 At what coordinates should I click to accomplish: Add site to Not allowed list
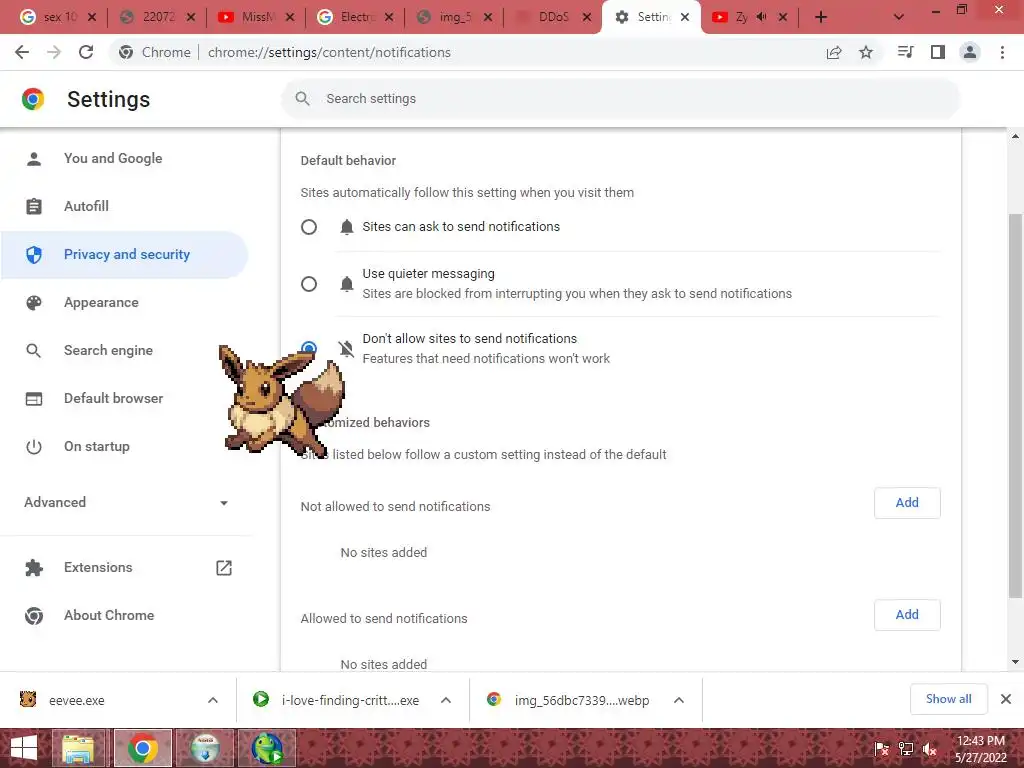(x=907, y=503)
